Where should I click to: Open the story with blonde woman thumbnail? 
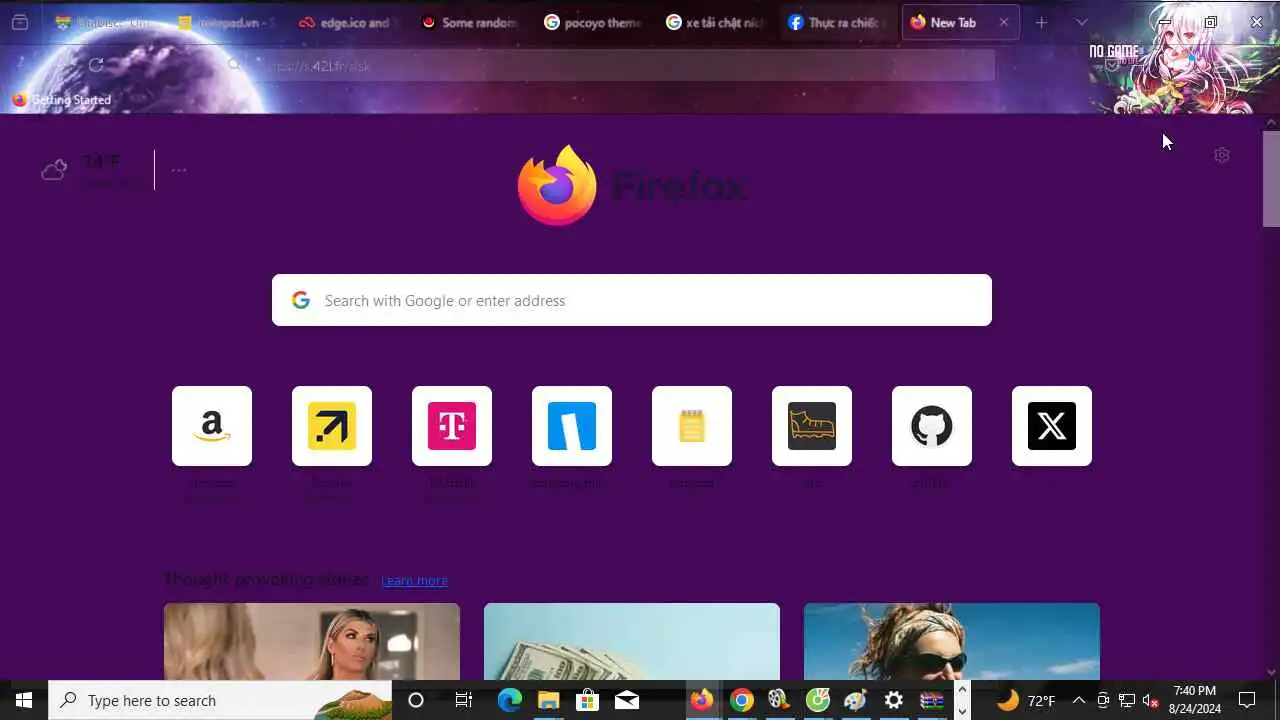tap(312, 641)
